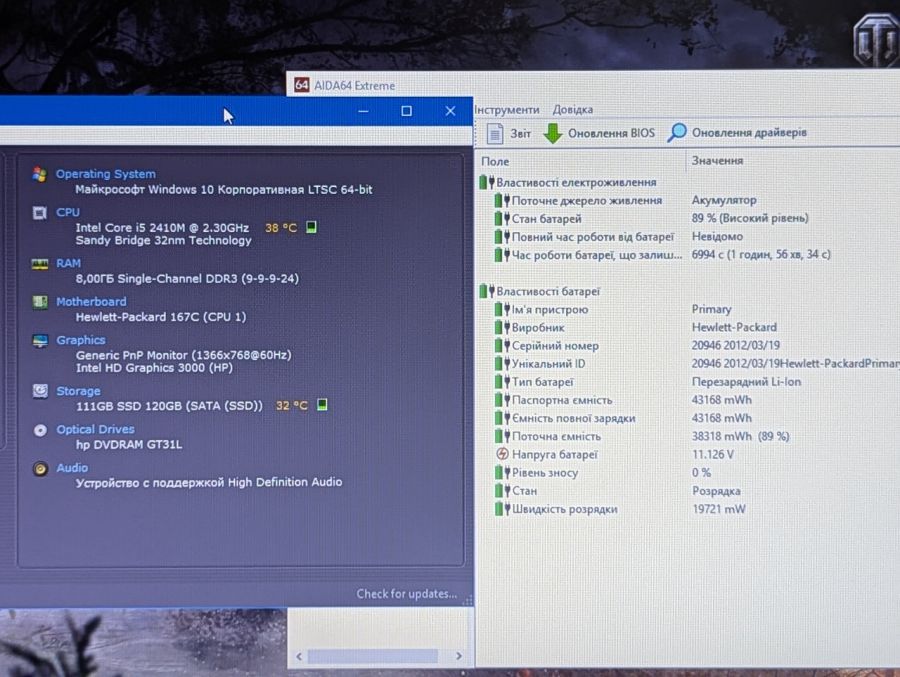Select the Ємність повної зарядки row

click(x=688, y=418)
